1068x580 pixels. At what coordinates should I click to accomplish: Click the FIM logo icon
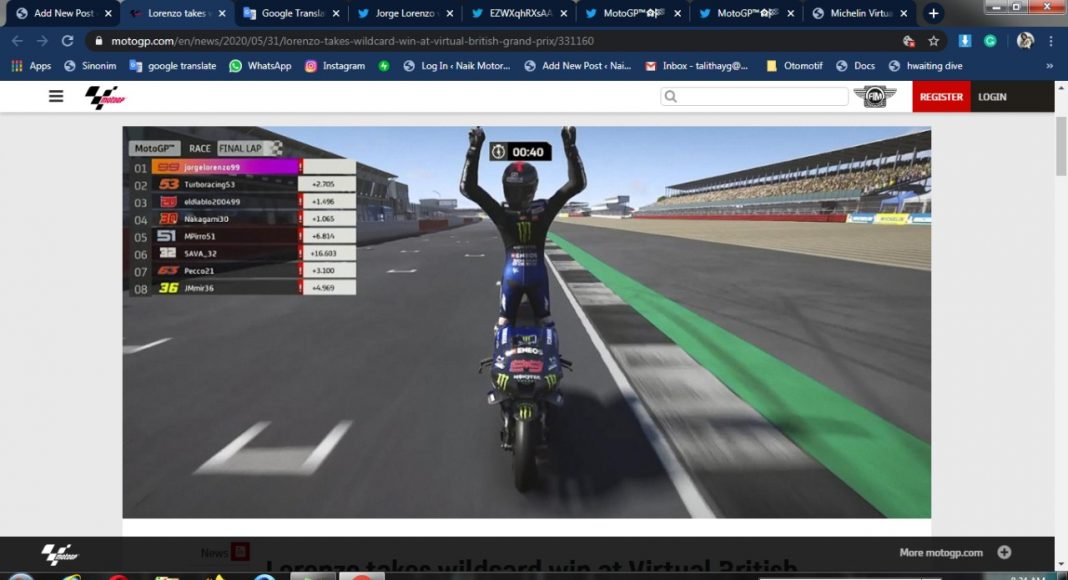click(x=874, y=96)
